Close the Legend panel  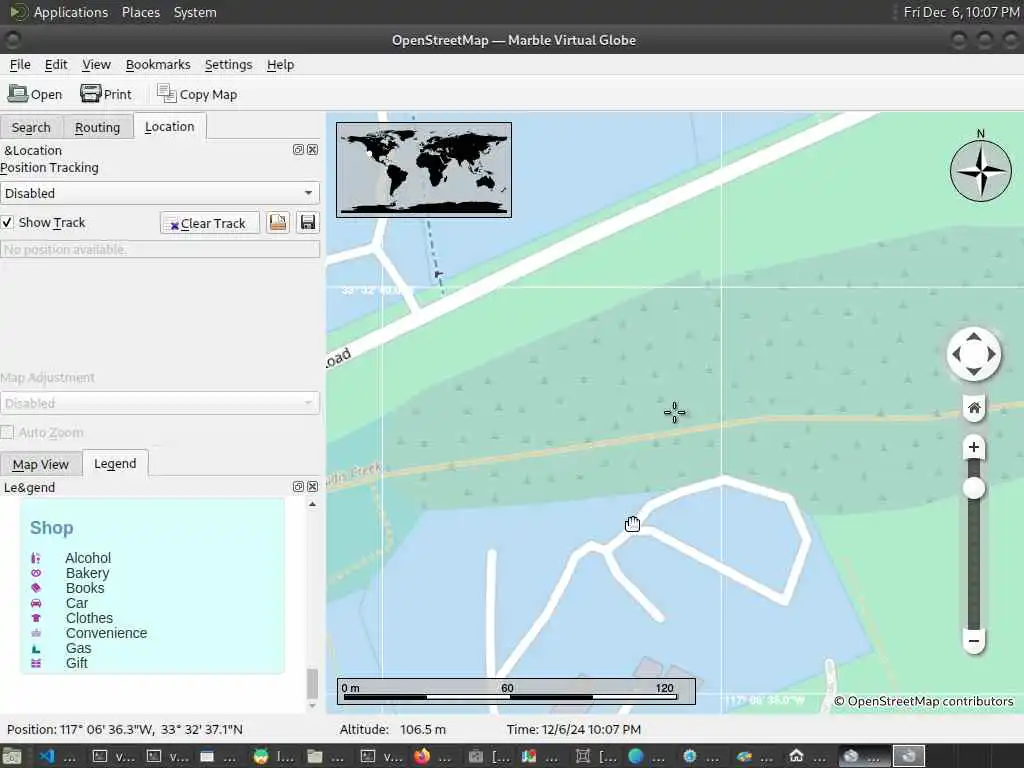point(313,487)
